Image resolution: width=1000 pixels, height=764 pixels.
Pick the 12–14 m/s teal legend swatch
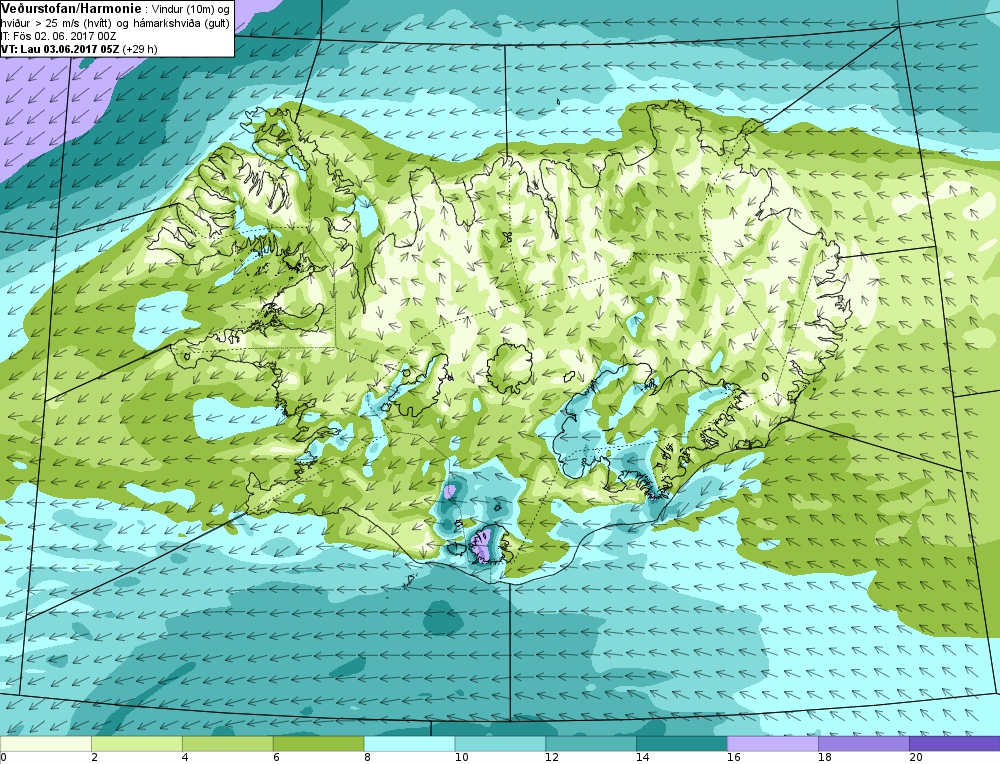pos(591,744)
